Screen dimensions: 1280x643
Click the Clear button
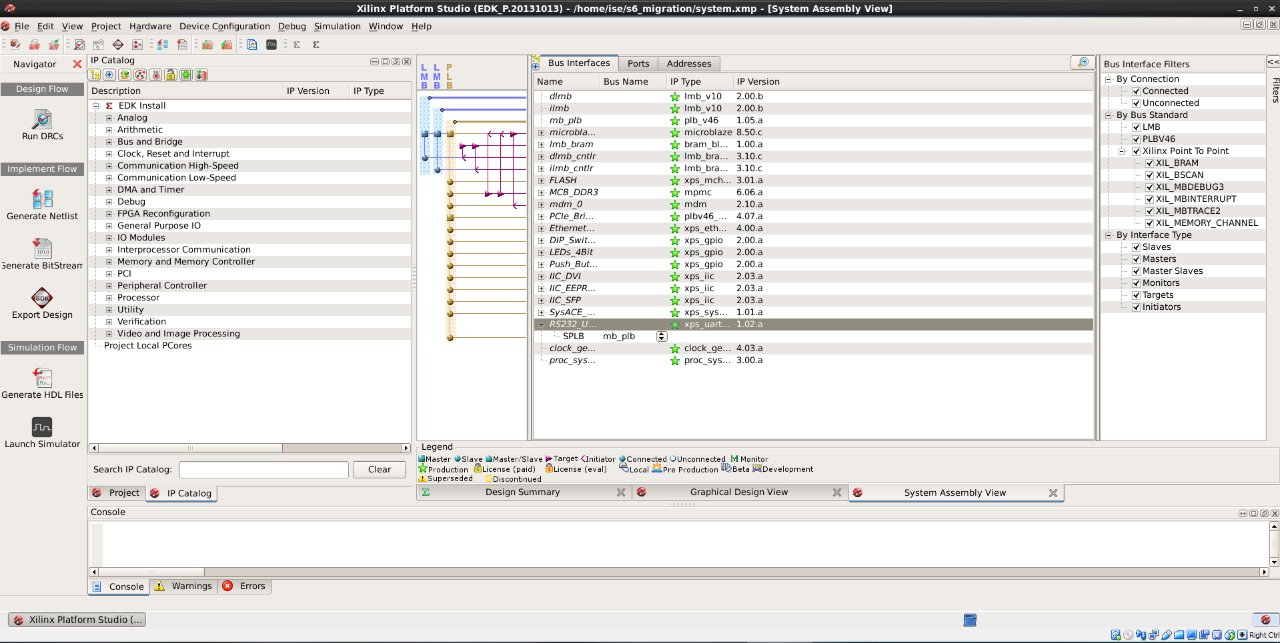click(380, 469)
